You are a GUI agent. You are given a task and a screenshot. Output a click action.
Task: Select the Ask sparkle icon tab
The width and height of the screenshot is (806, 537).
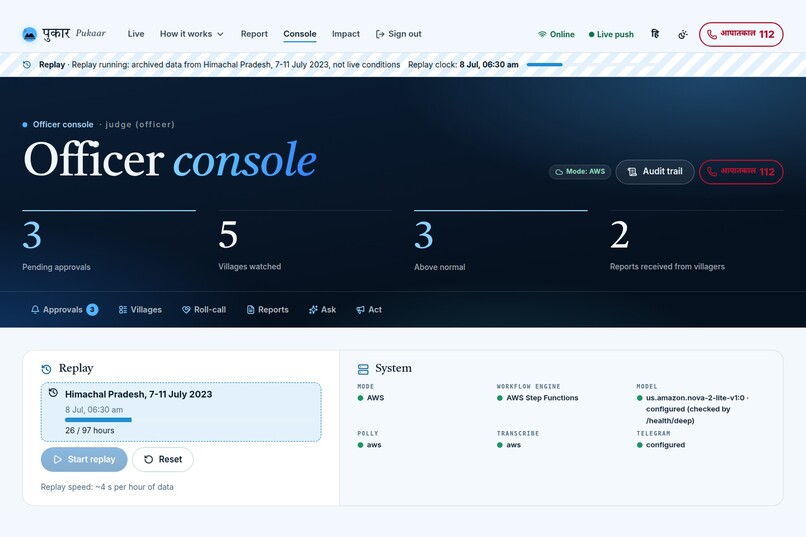click(x=322, y=309)
